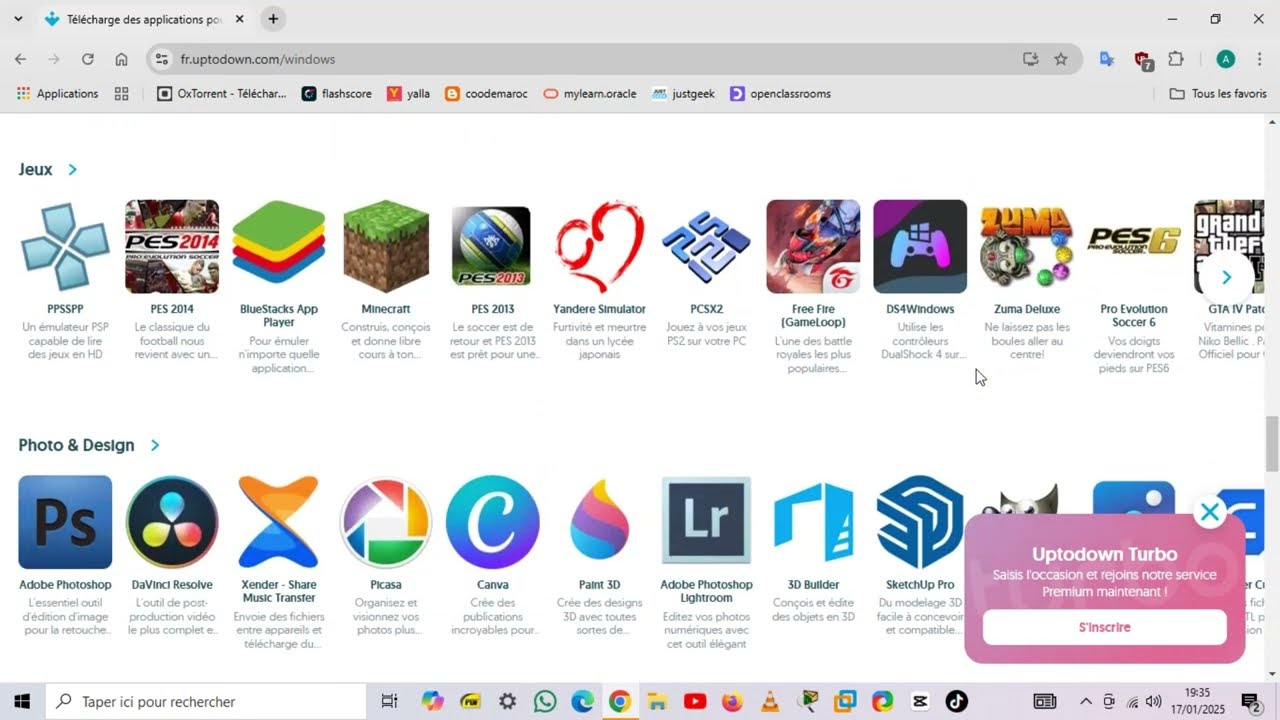Open the PES 2013 game icon
Screen dimensions: 1280x720
[492, 247]
